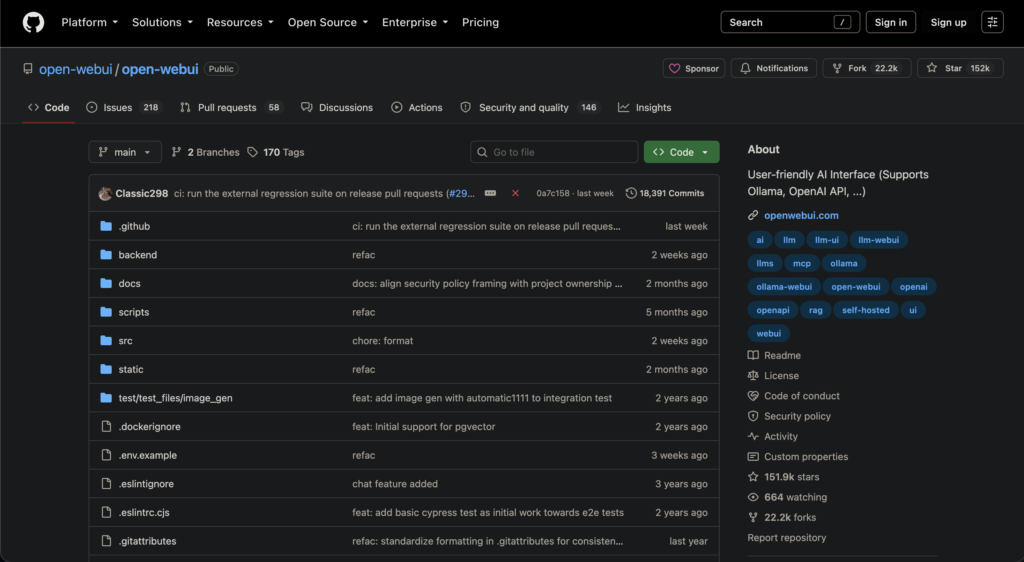Fork the repository with Fork button
The height and width of the screenshot is (562, 1024).
tap(867, 69)
